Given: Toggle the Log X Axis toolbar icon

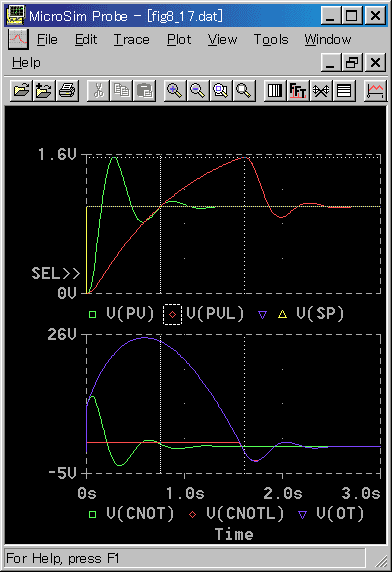Looking at the screenshot, I should 275,90.
